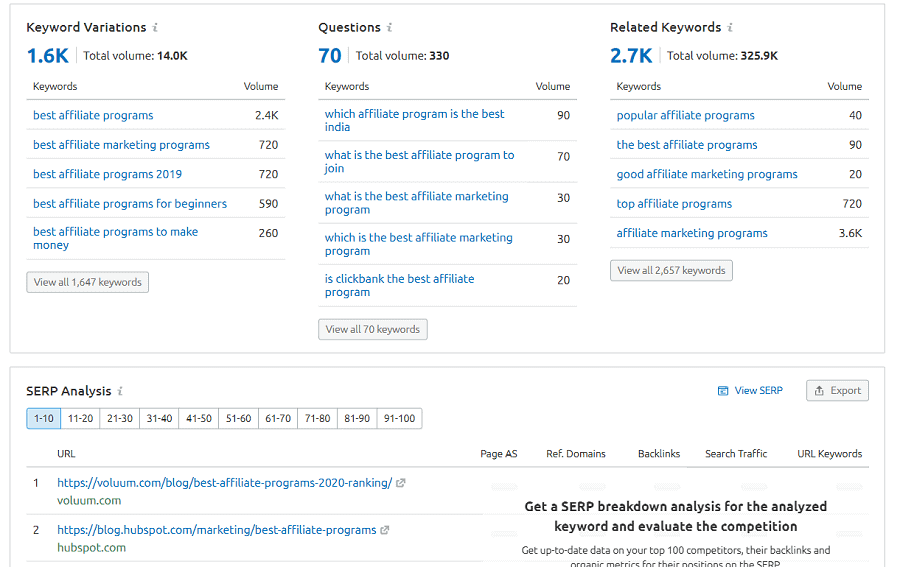Click the Total volume 14.0K text
The image size is (900, 567).
click(135, 56)
